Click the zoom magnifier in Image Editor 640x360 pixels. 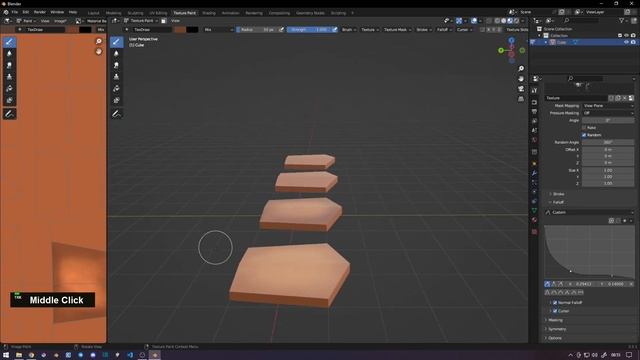pos(98,41)
